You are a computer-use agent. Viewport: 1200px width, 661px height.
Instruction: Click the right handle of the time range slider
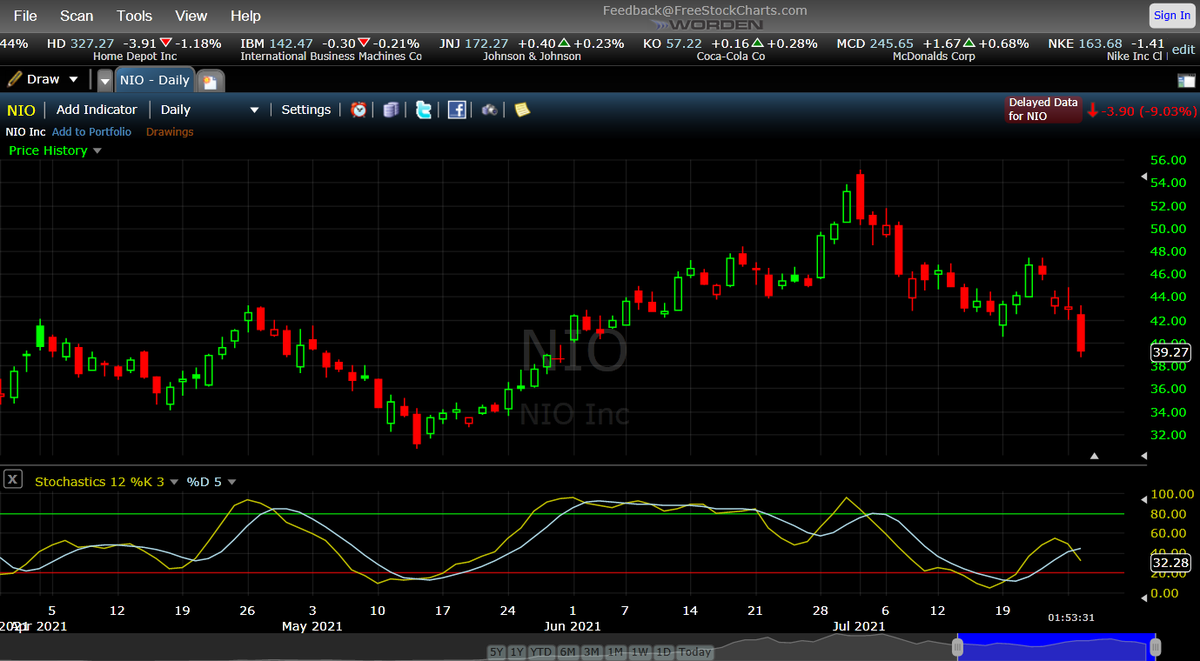pyautogui.click(x=1156, y=647)
